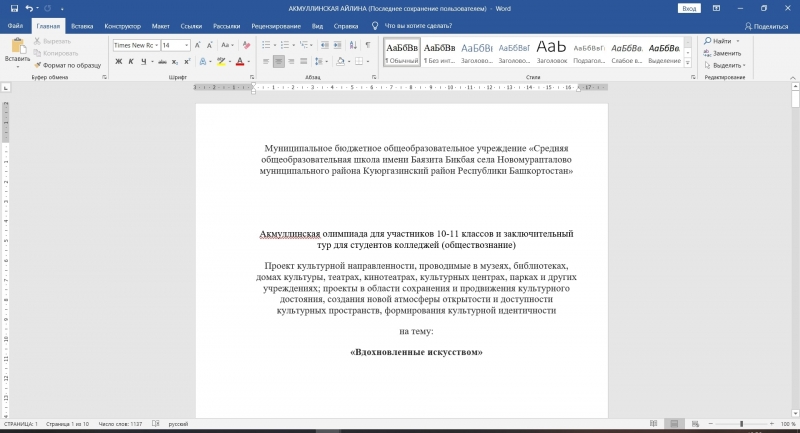
Task: Open the font color dropdown arrow
Action: 248,62
